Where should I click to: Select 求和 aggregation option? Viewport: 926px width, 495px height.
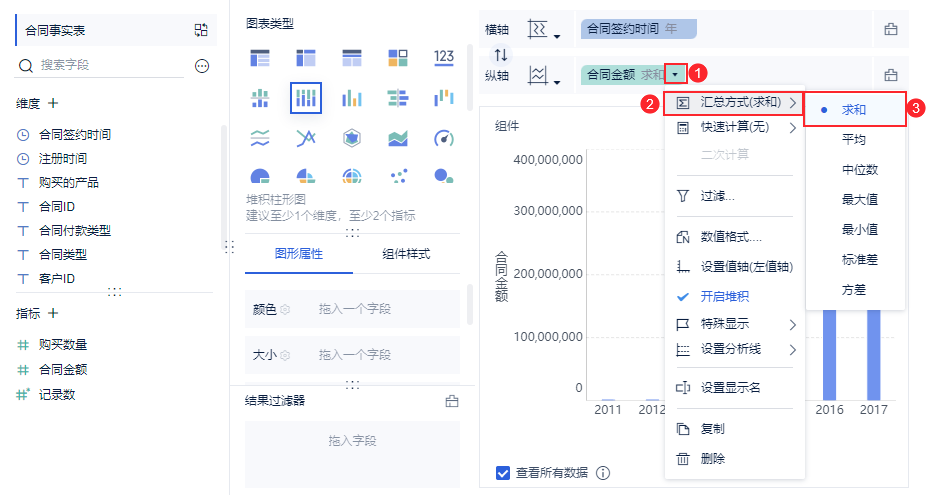click(855, 110)
